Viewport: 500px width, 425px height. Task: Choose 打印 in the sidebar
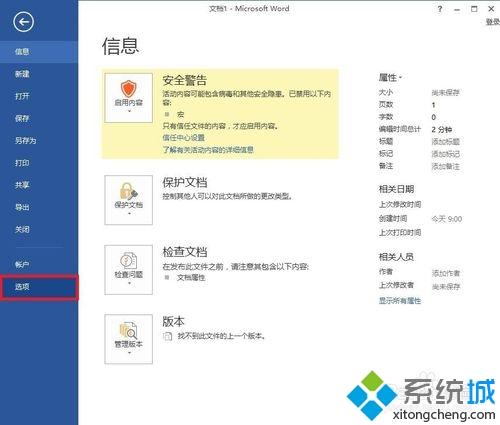tap(39, 163)
